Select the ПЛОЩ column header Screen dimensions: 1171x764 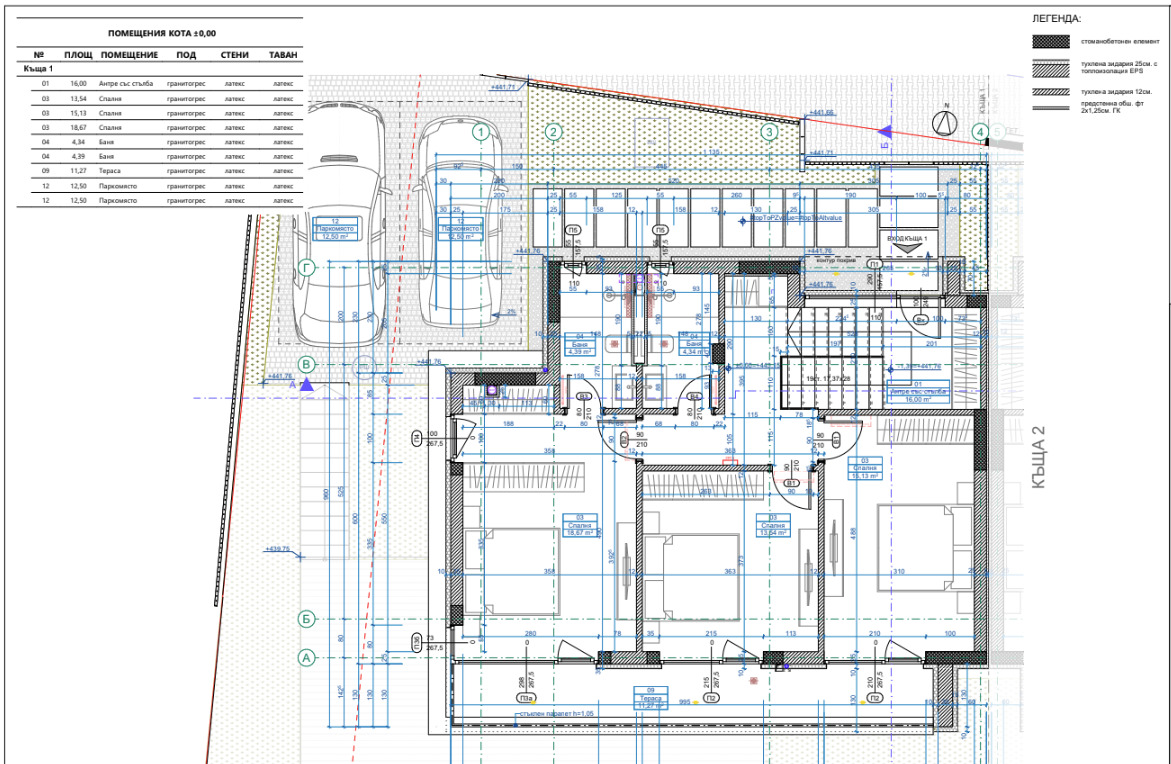(78, 55)
